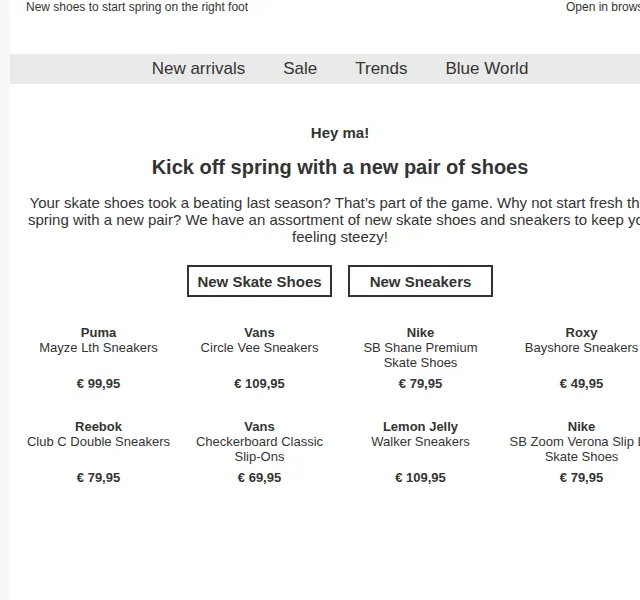View Nike SB Shane Premium Skate Shoes
The height and width of the screenshot is (600, 640).
click(420, 355)
